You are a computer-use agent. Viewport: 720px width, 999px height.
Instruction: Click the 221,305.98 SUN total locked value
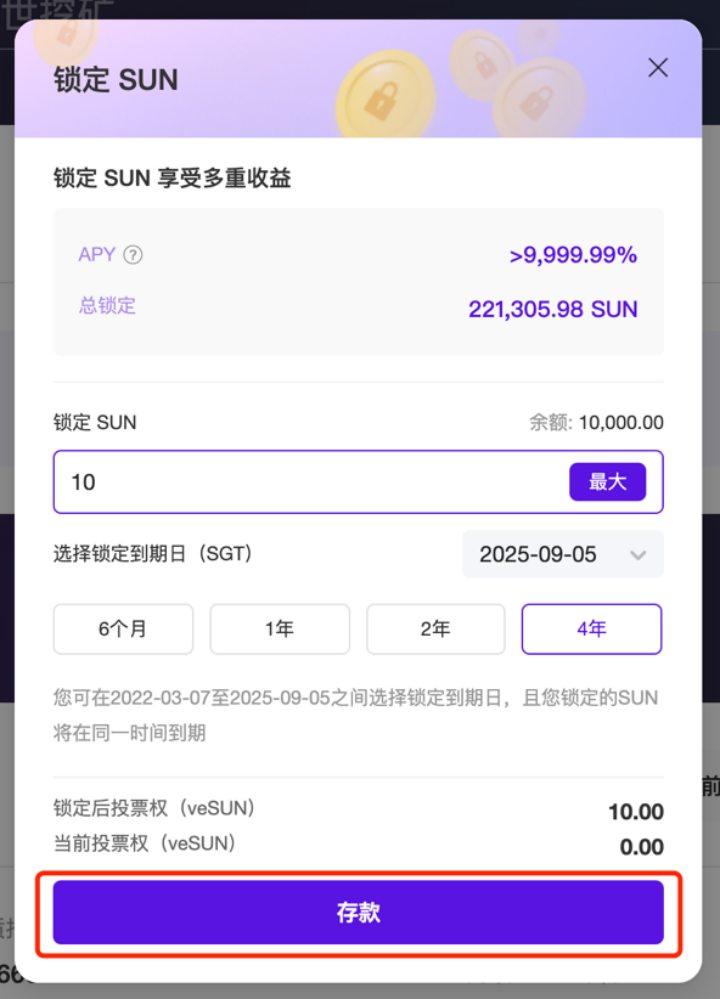[x=553, y=309]
